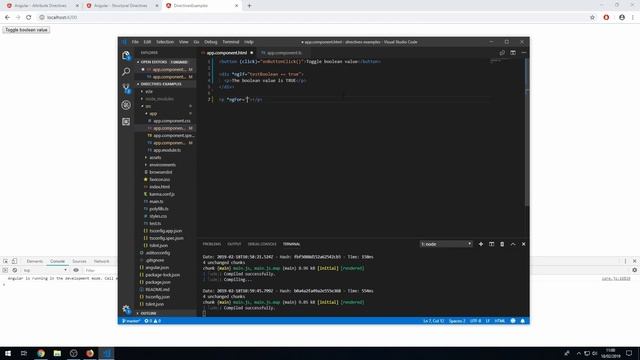Image resolution: width=640 pixels, height=360 pixels.
Task: Open Explorer view in VS Code activity bar
Action: (x=126, y=55)
